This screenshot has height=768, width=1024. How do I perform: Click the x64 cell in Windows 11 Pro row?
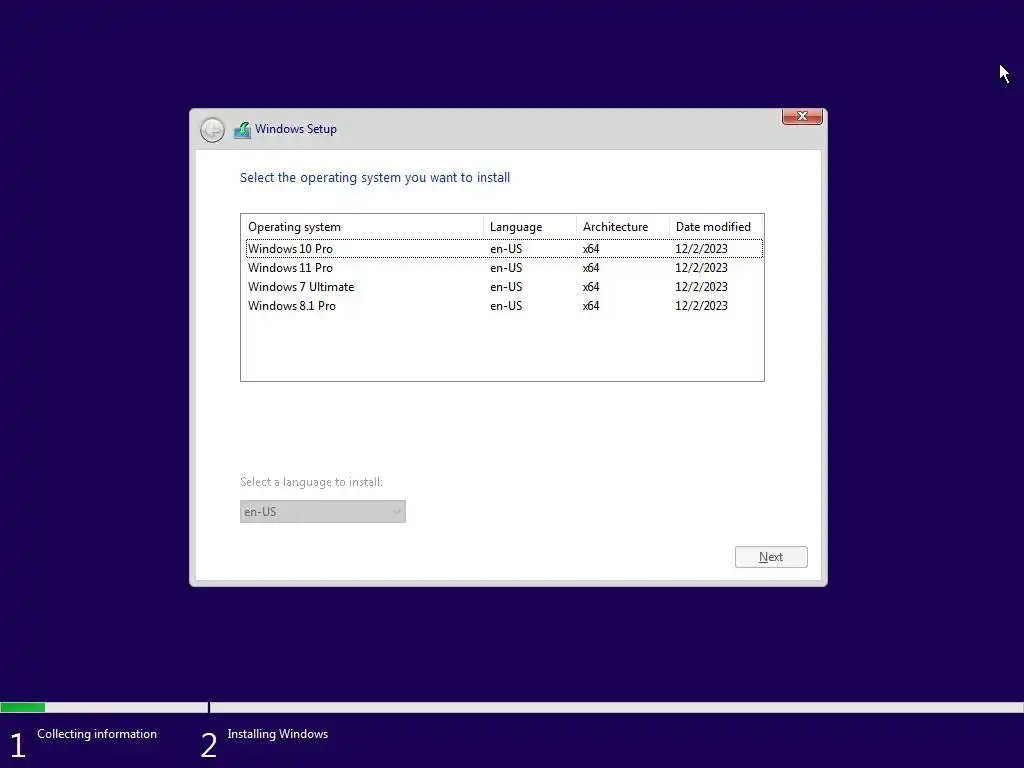[x=591, y=268]
